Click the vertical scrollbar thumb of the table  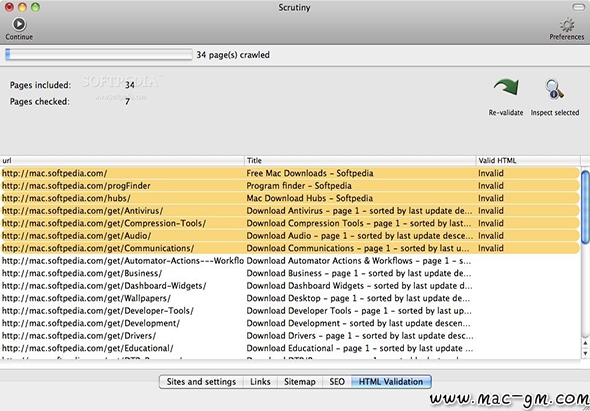coord(585,207)
